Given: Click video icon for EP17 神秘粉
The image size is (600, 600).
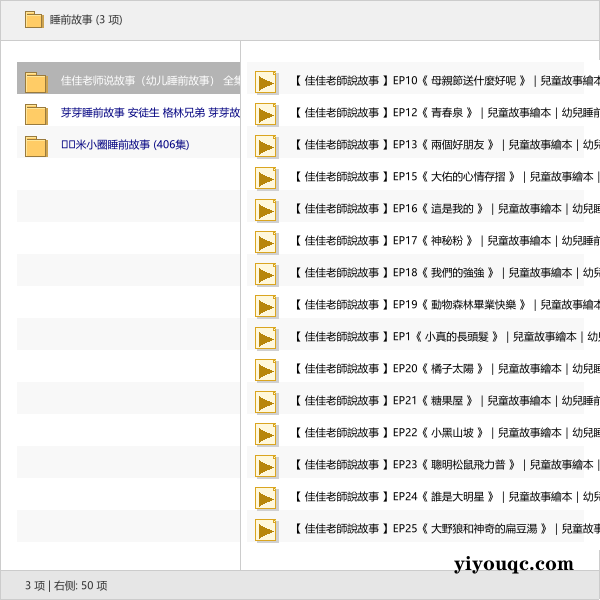Looking at the screenshot, I should [x=266, y=242].
